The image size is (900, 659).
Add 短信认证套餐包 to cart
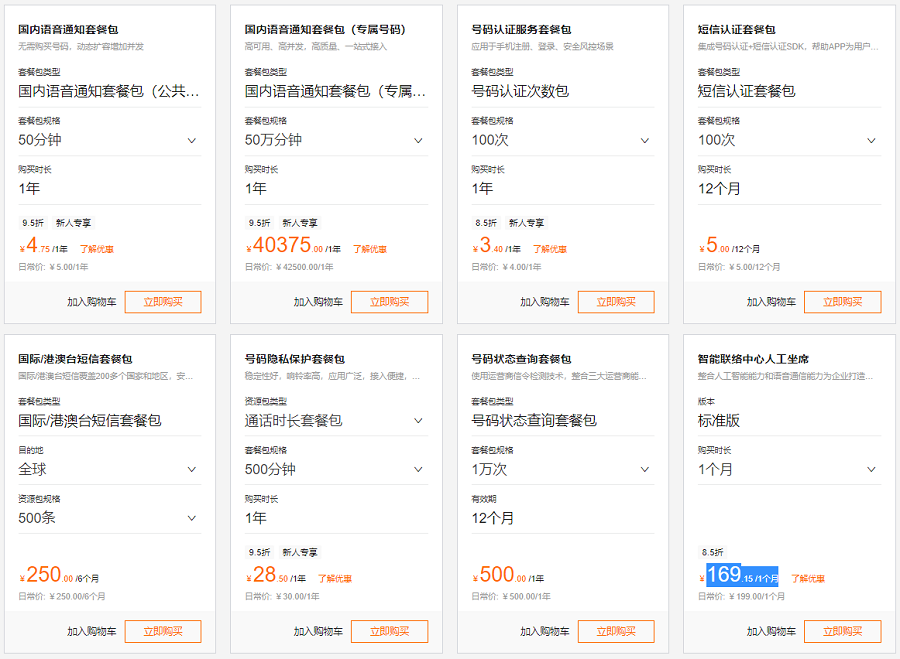[x=771, y=302]
